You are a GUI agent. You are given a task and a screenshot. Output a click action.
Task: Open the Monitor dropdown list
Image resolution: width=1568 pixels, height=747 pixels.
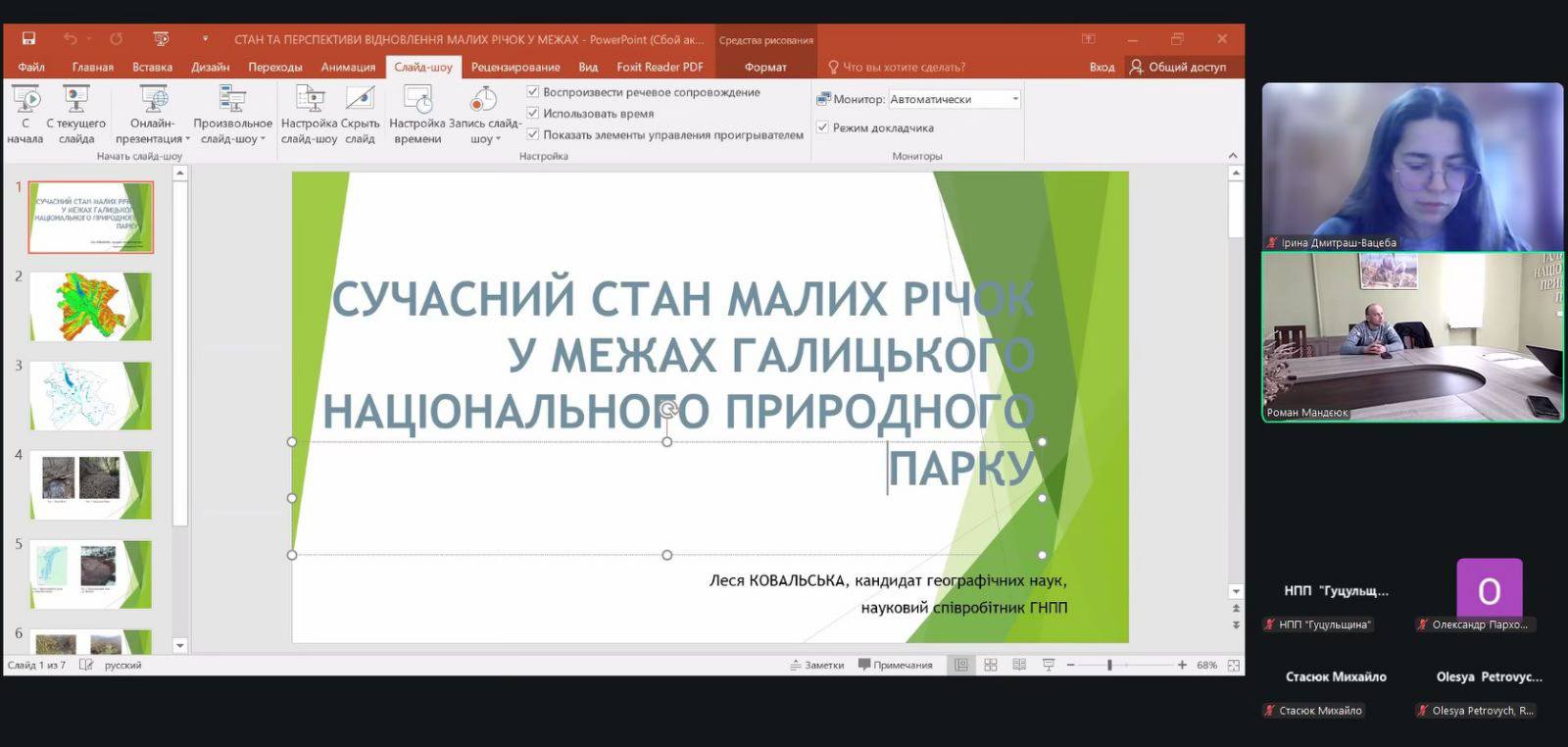tap(1014, 99)
